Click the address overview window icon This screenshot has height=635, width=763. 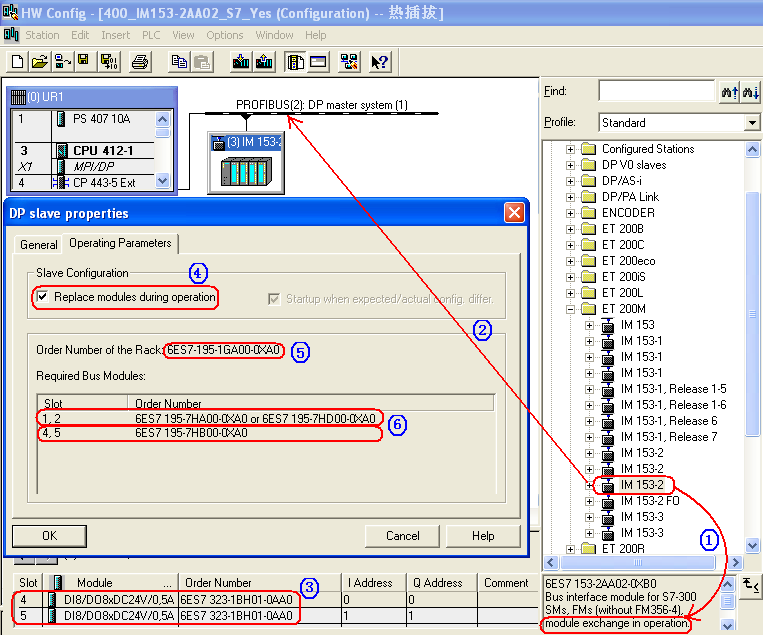(x=318, y=62)
